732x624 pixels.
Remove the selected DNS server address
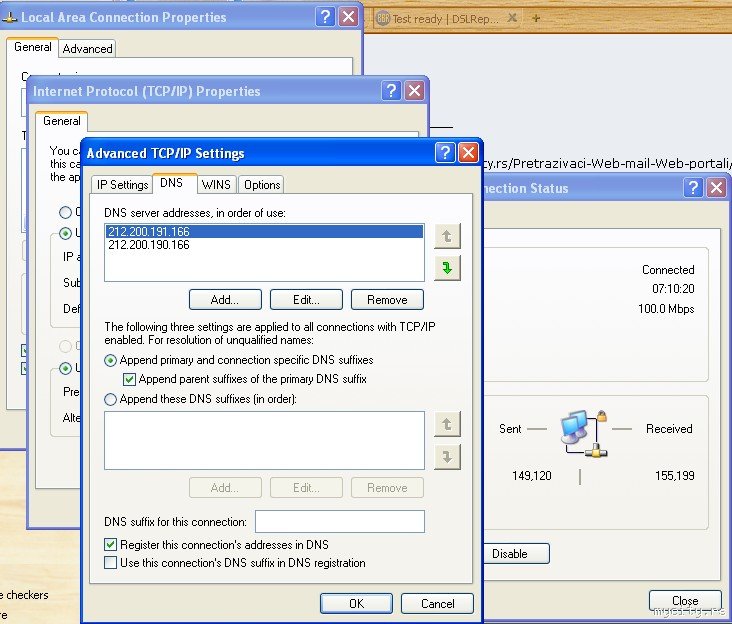(387, 300)
